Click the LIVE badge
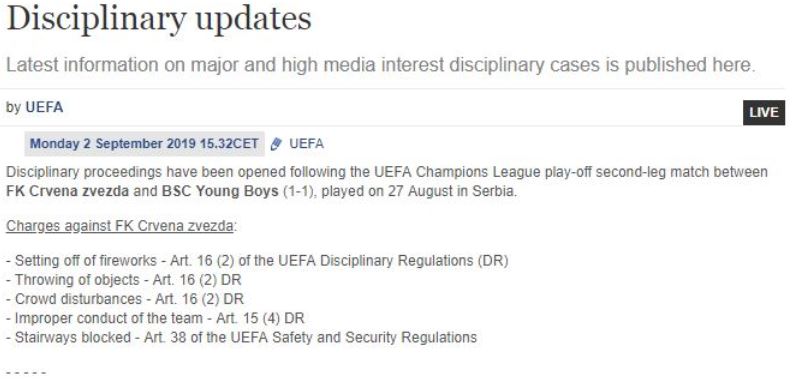Viewport: 794px width, 390px height. (x=764, y=112)
